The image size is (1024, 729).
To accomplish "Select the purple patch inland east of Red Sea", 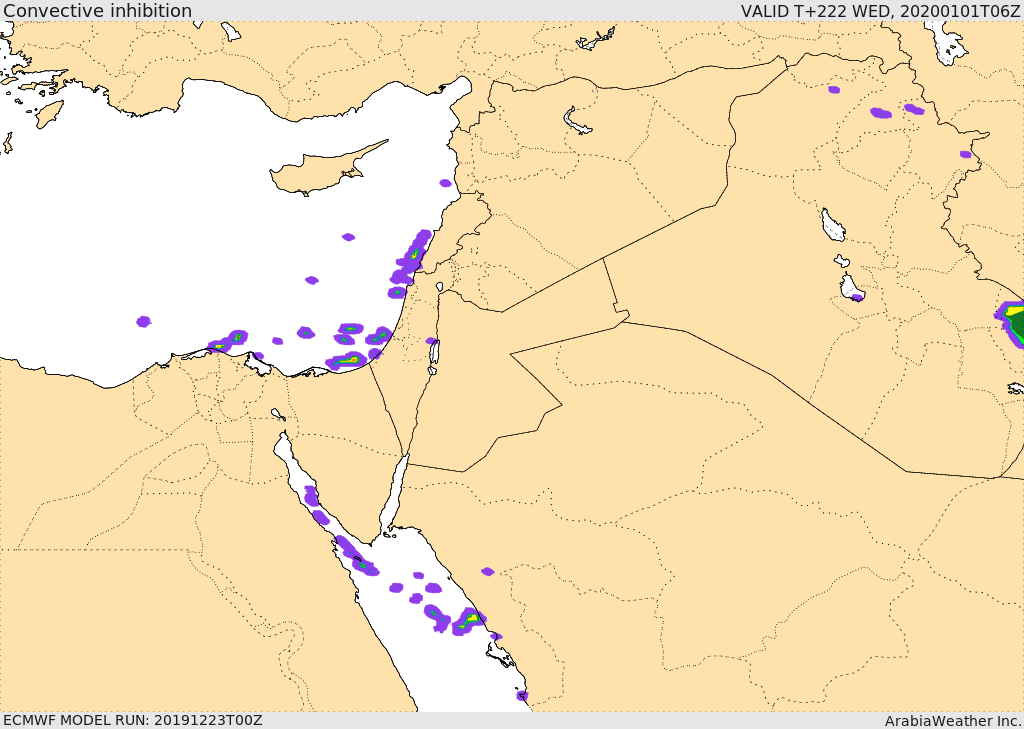I will coord(487,572).
